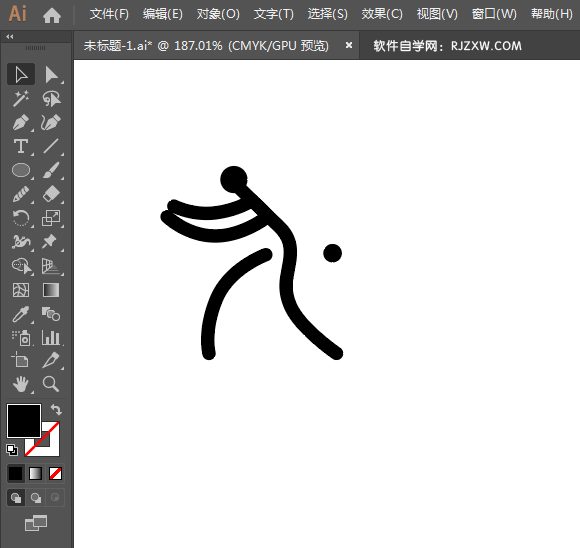
Task: Select the Magic Wand tool
Action: click(x=21, y=98)
